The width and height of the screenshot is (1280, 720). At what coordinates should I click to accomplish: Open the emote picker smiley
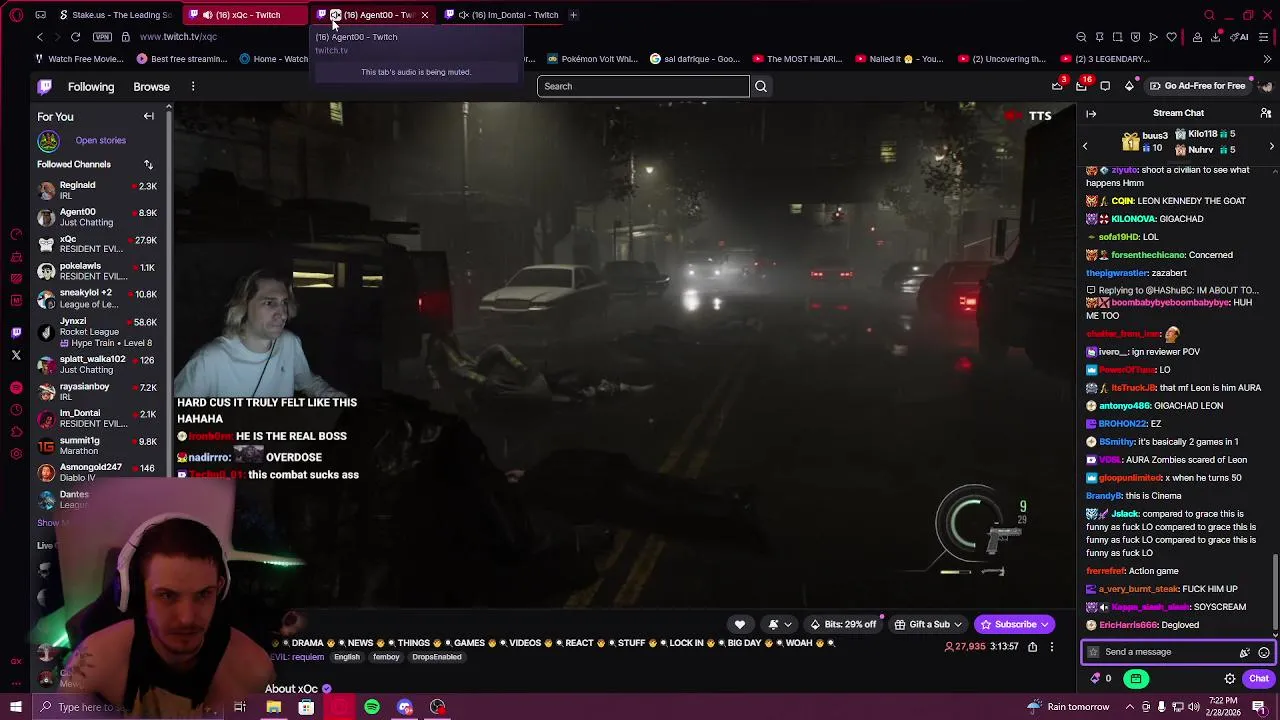1264,652
